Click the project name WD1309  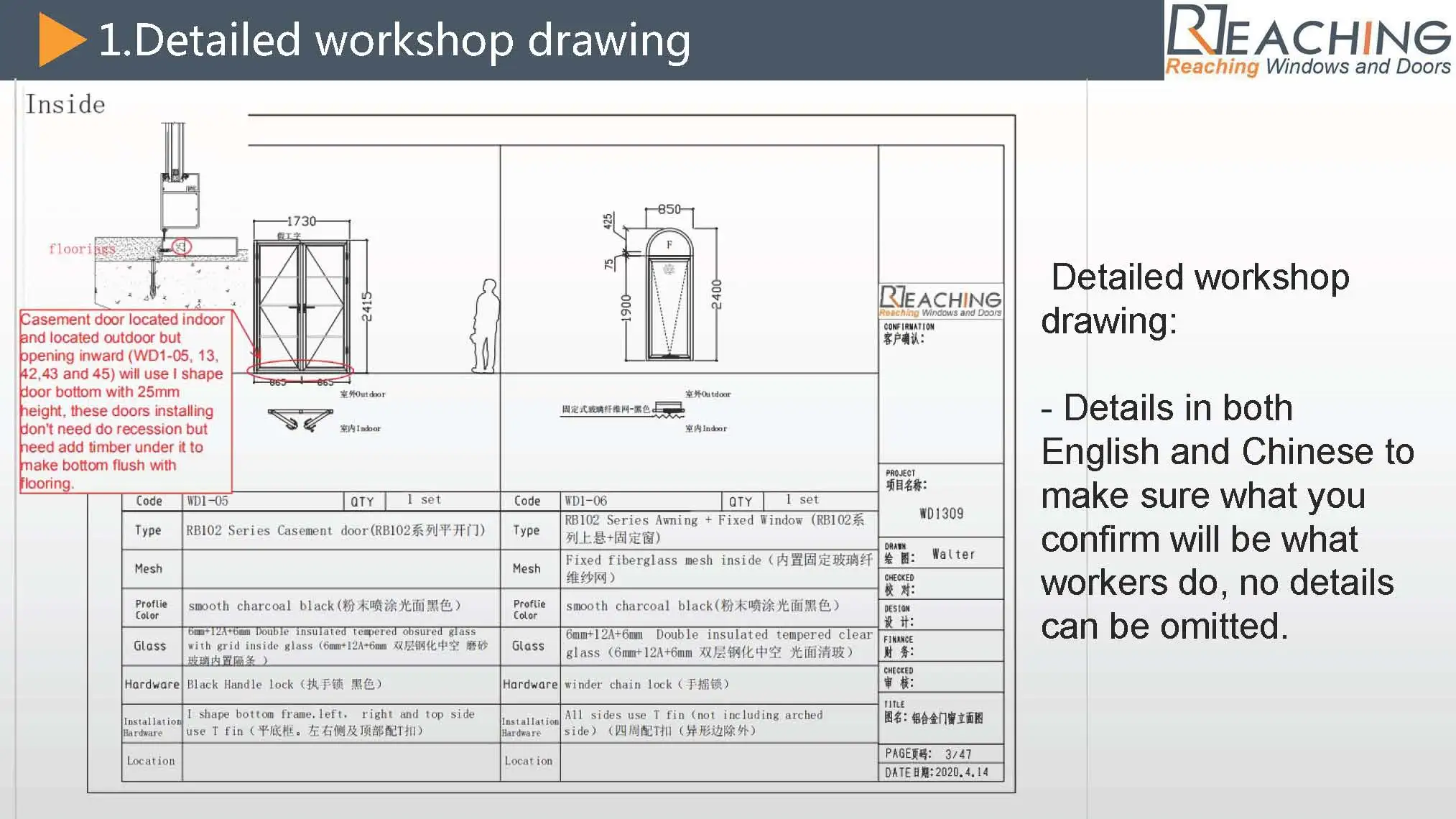pyautogui.click(x=941, y=514)
